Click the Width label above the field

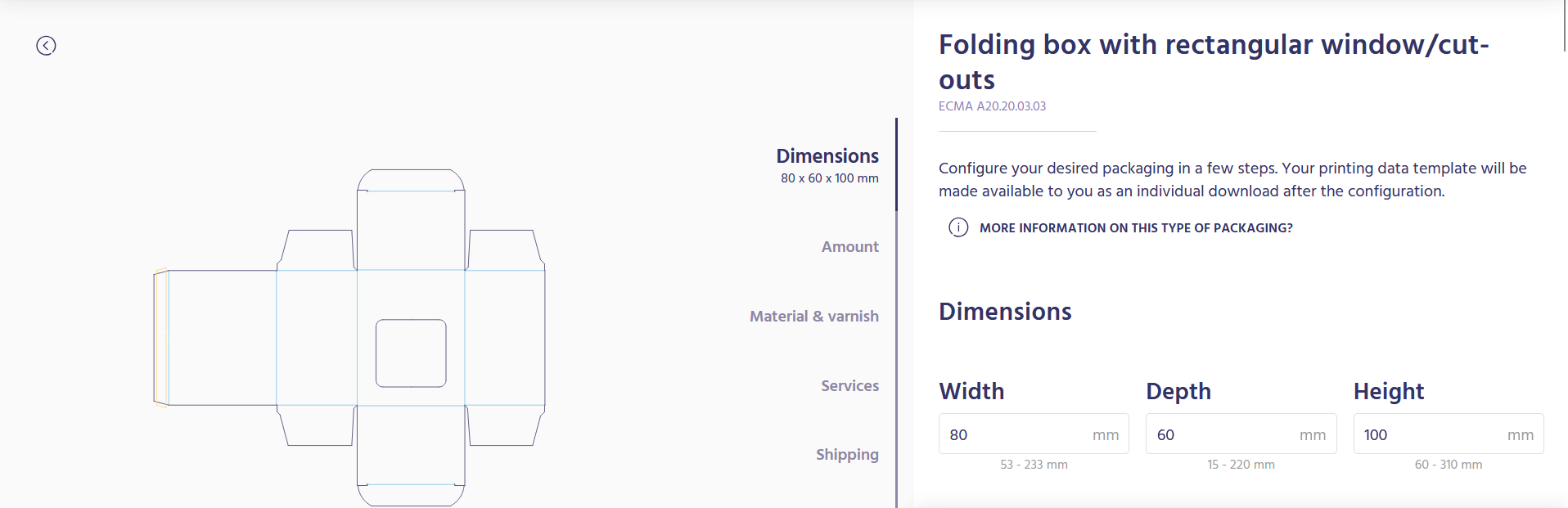tap(971, 391)
